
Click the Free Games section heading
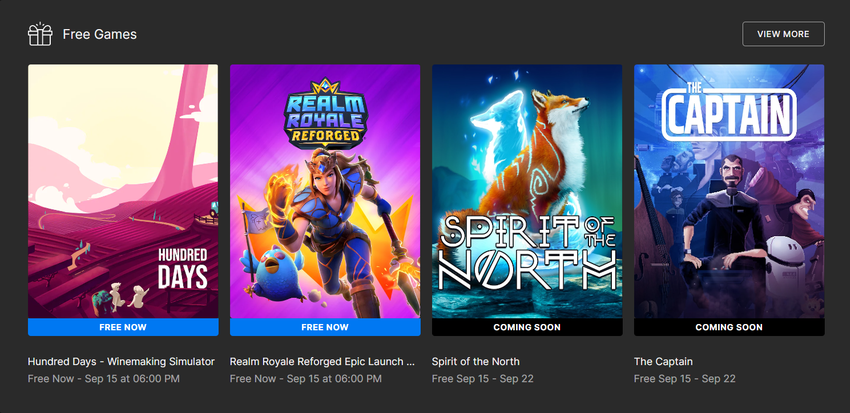pos(100,34)
